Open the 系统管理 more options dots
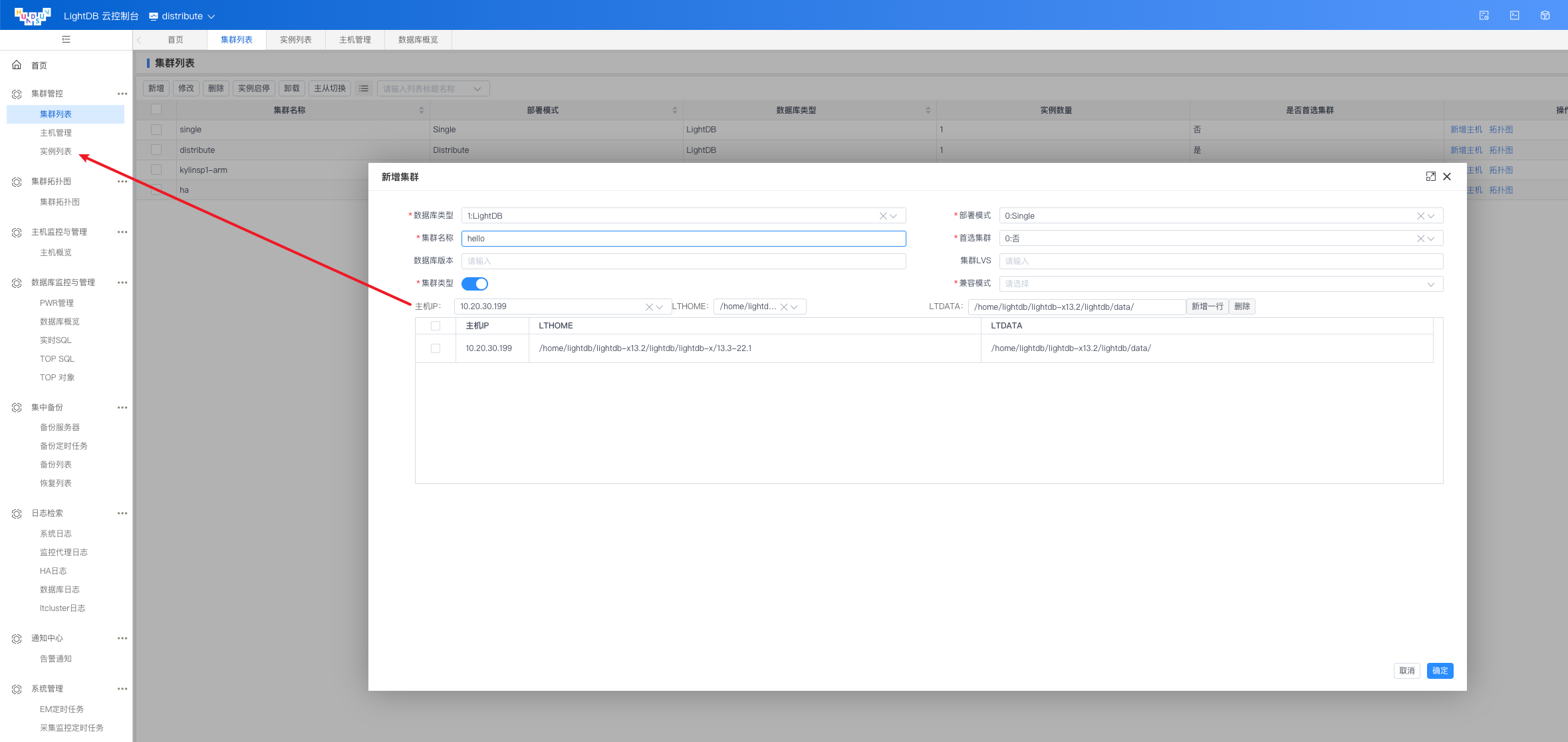This screenshot has height=742, width=1568. 122,689
